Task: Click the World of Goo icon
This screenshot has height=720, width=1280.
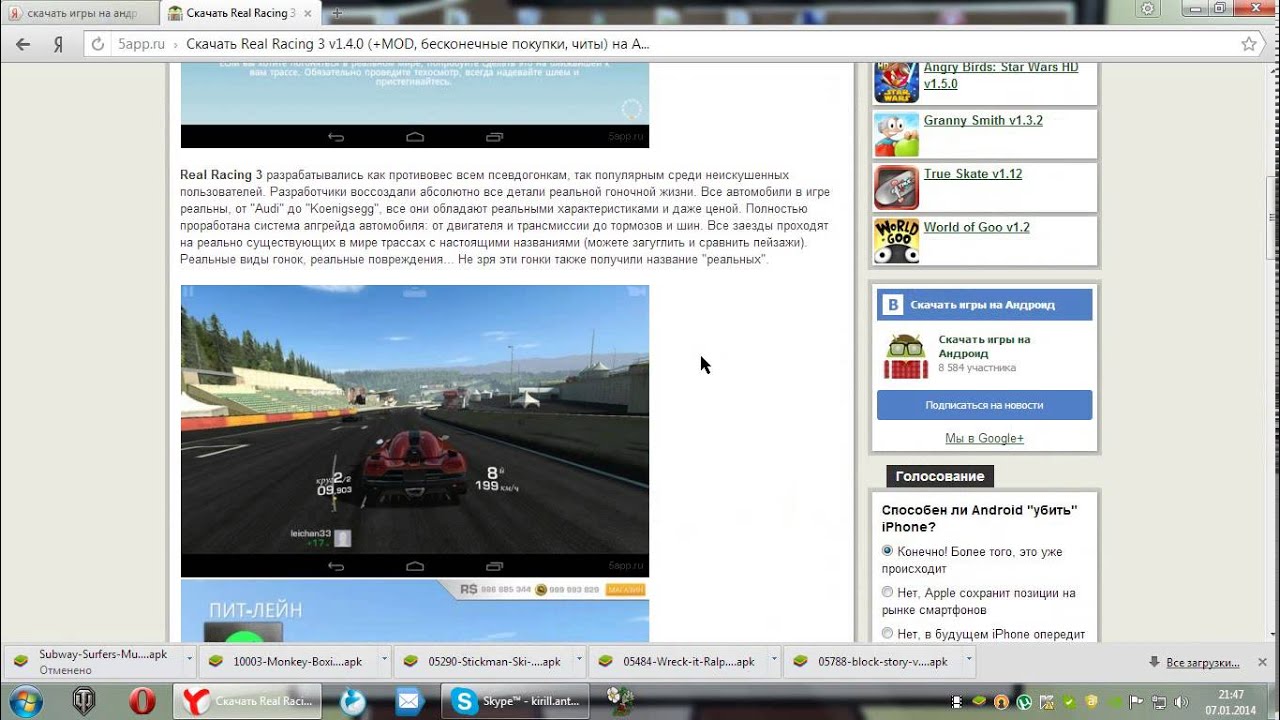Action: coord(896,241)
